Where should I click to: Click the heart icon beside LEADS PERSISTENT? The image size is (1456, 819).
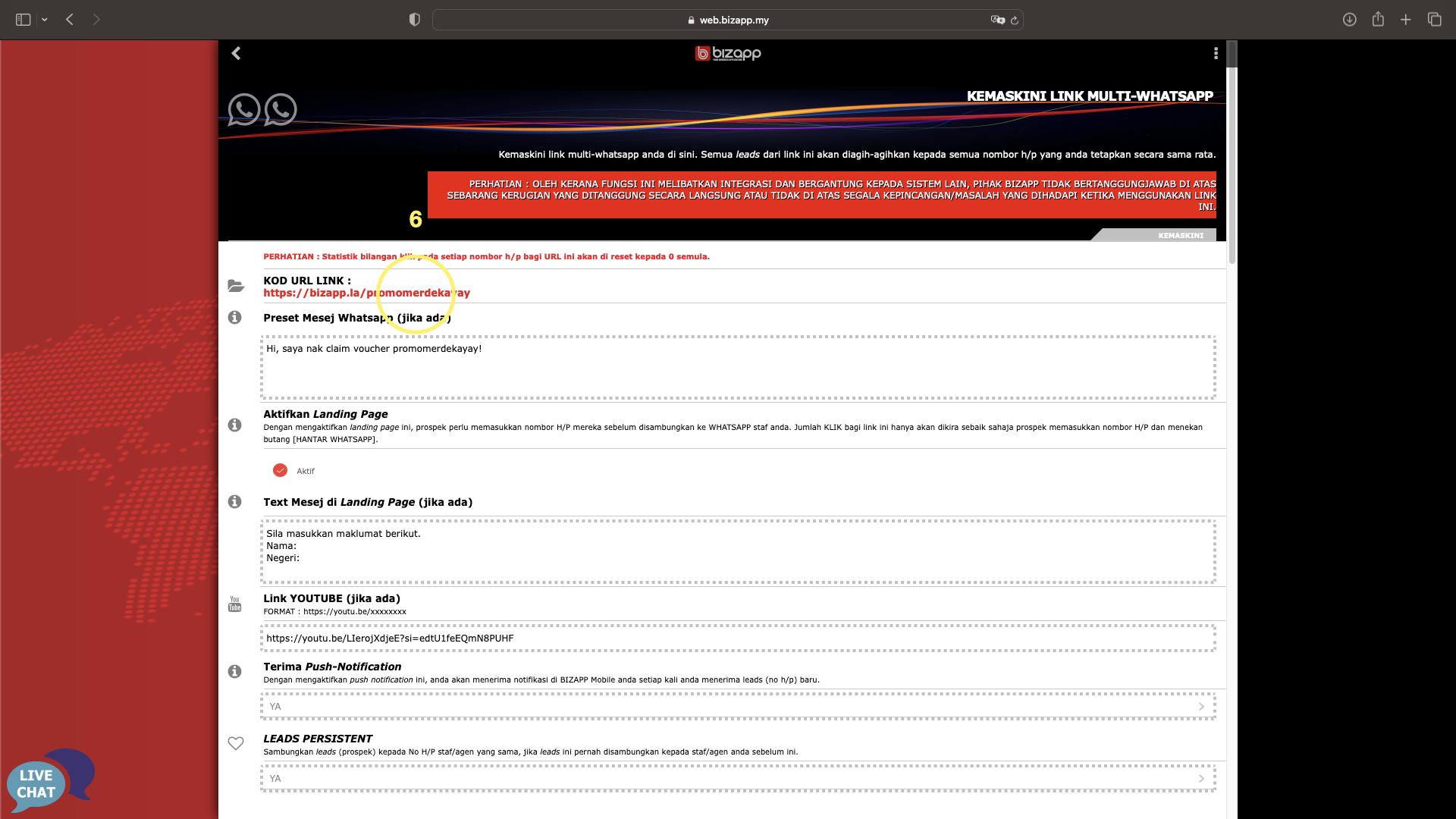[x=236, y=743]
